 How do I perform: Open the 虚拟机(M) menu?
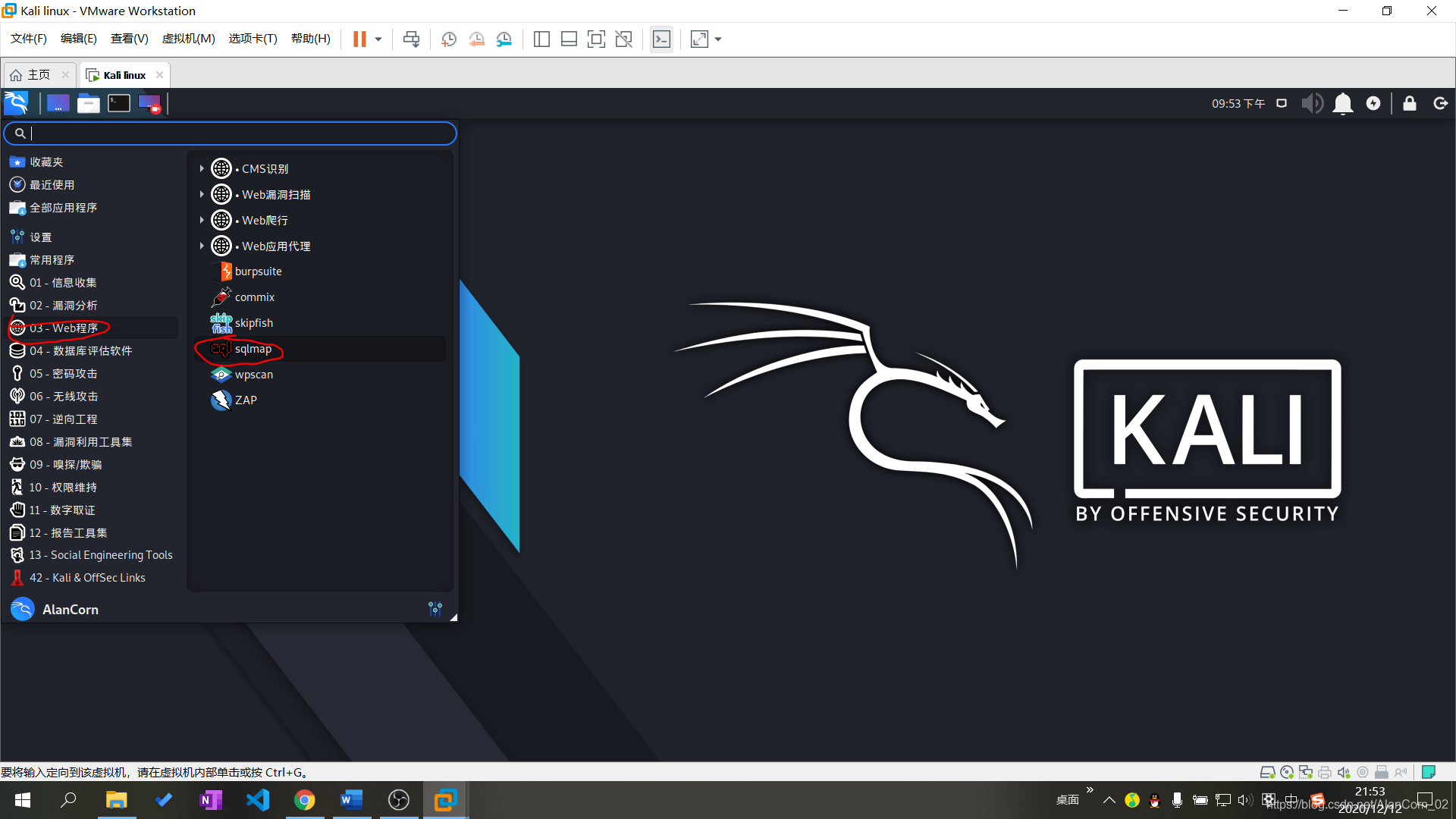(189, 39)
